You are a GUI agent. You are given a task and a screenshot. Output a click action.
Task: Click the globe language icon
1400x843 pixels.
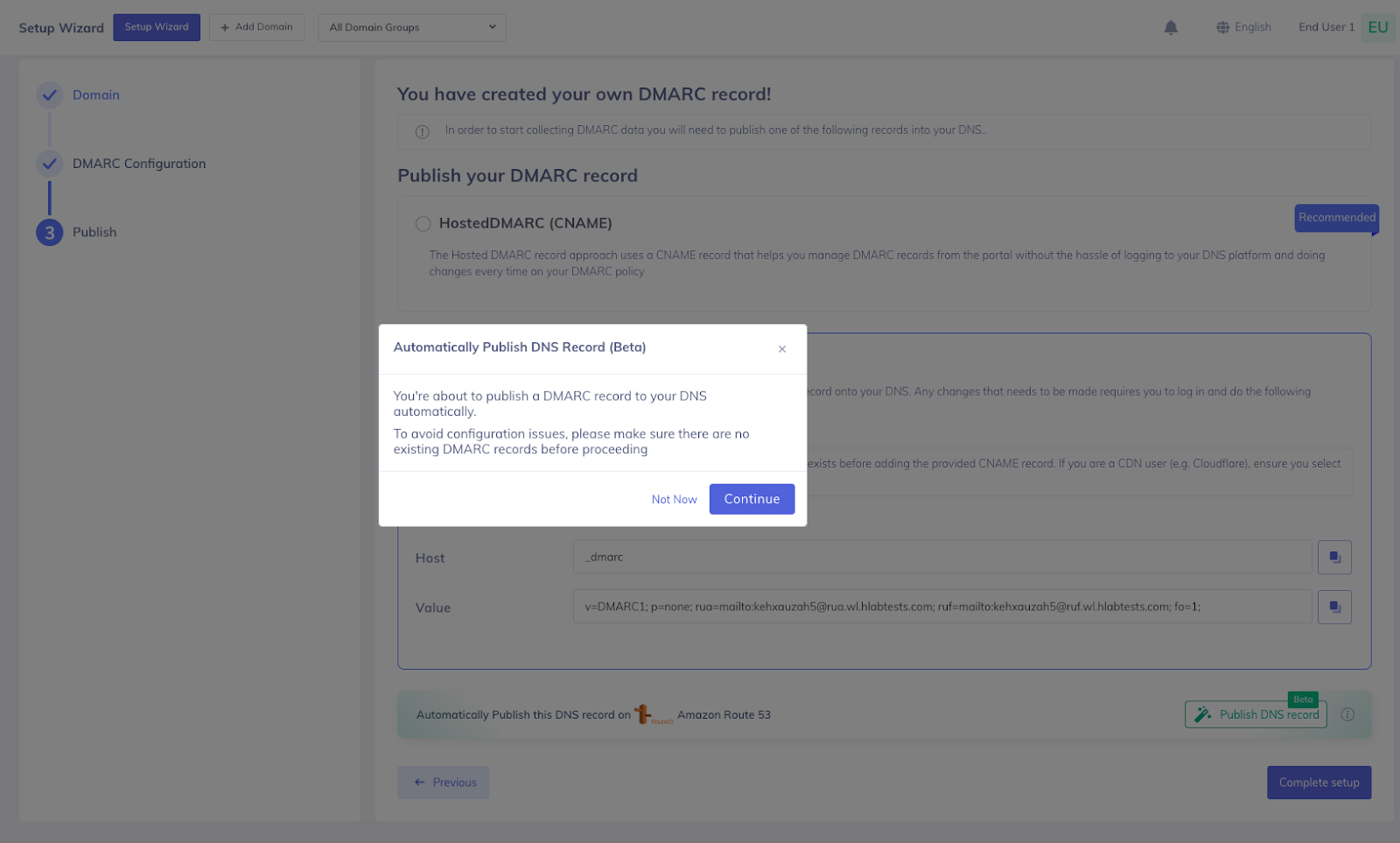[x=1222, y=27]
